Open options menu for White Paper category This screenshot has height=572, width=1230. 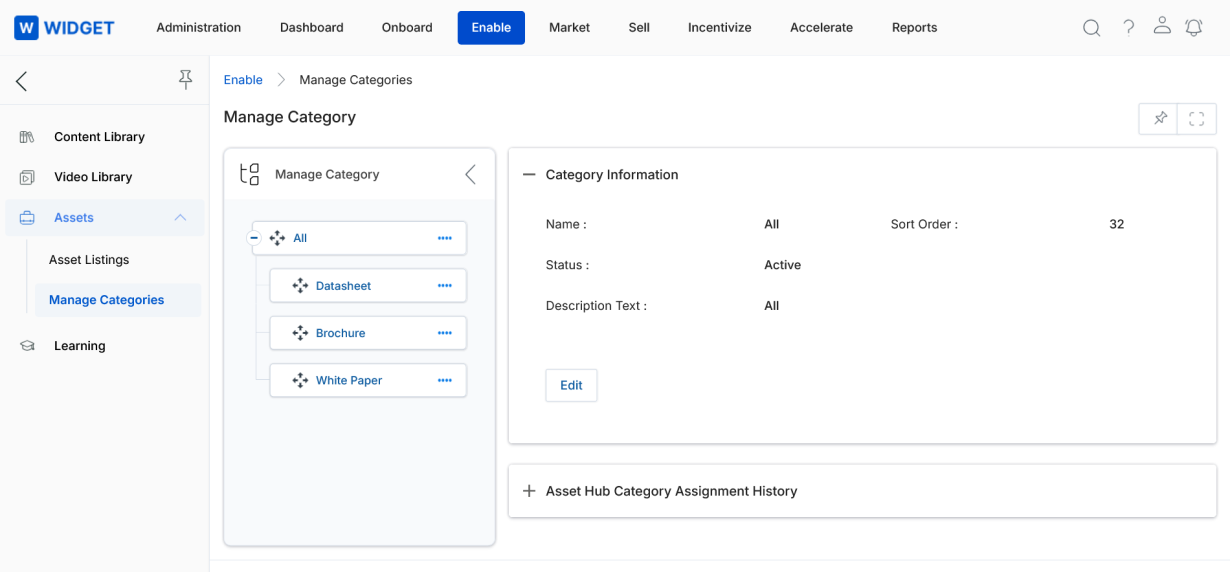click(445, 381)
